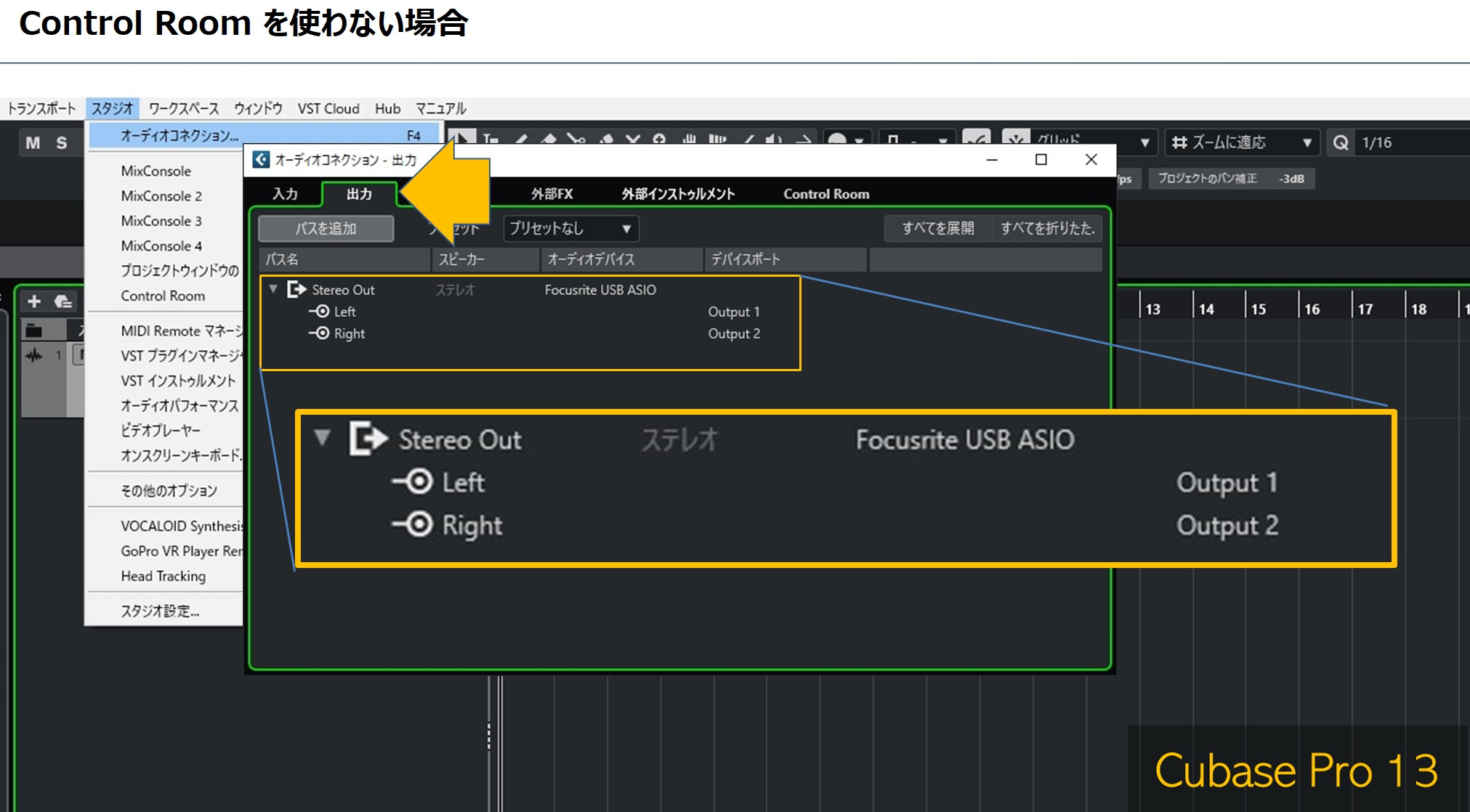Open the マニュアル menu
This screenshot has width=1470, height=812.
(441, 108)
